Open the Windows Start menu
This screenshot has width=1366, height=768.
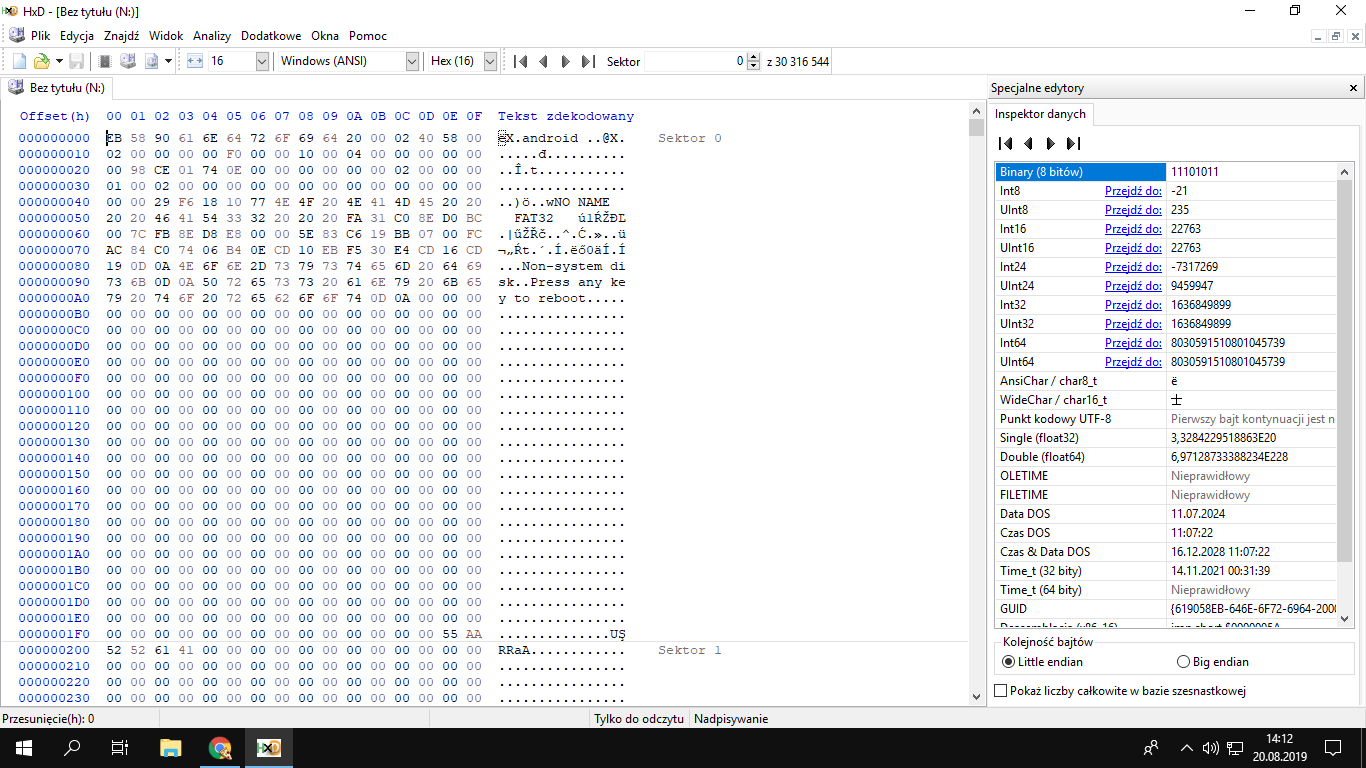click(x=23, y=747)
